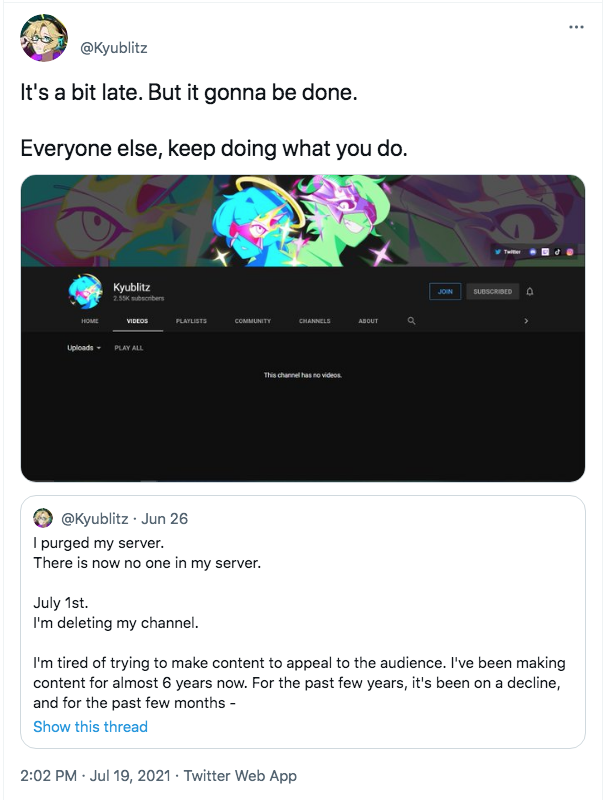This screenshot has width=605, height=800.
Task: Click the channel search magnifier icon
Action: 411,320
